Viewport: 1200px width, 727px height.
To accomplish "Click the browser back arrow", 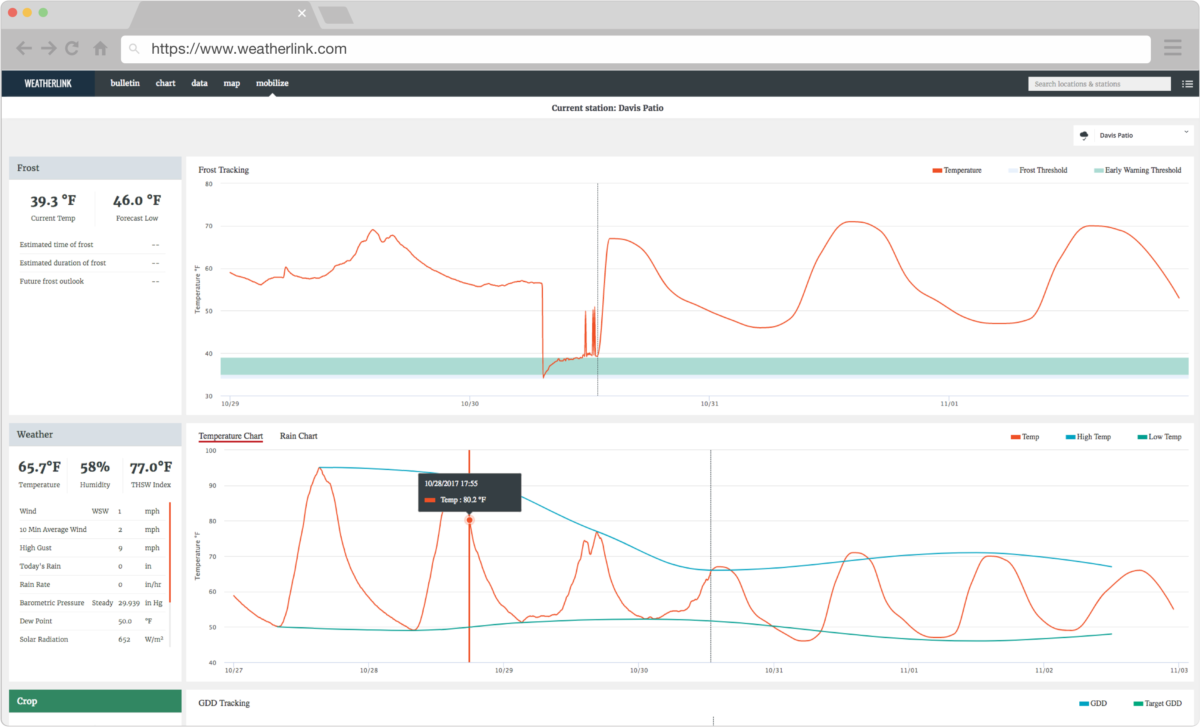I will click(x=23, y=47).
